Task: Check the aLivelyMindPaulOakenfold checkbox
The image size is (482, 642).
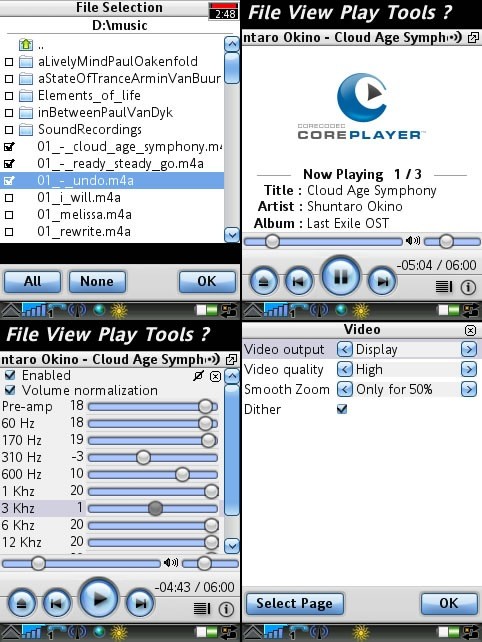Action: [9, 62]
